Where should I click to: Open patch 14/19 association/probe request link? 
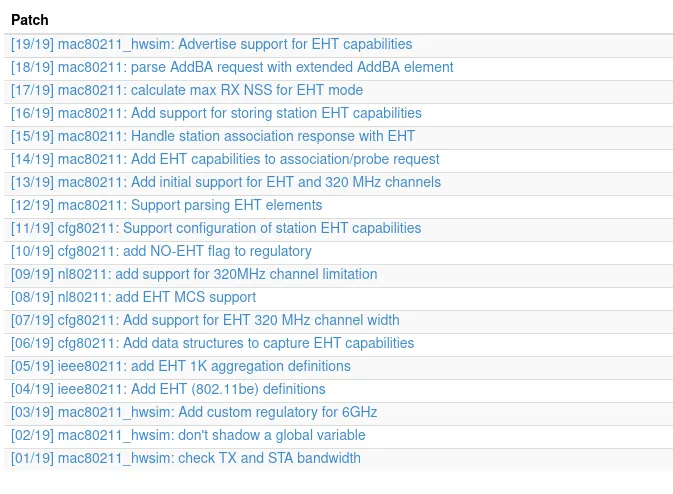[225, 159]
